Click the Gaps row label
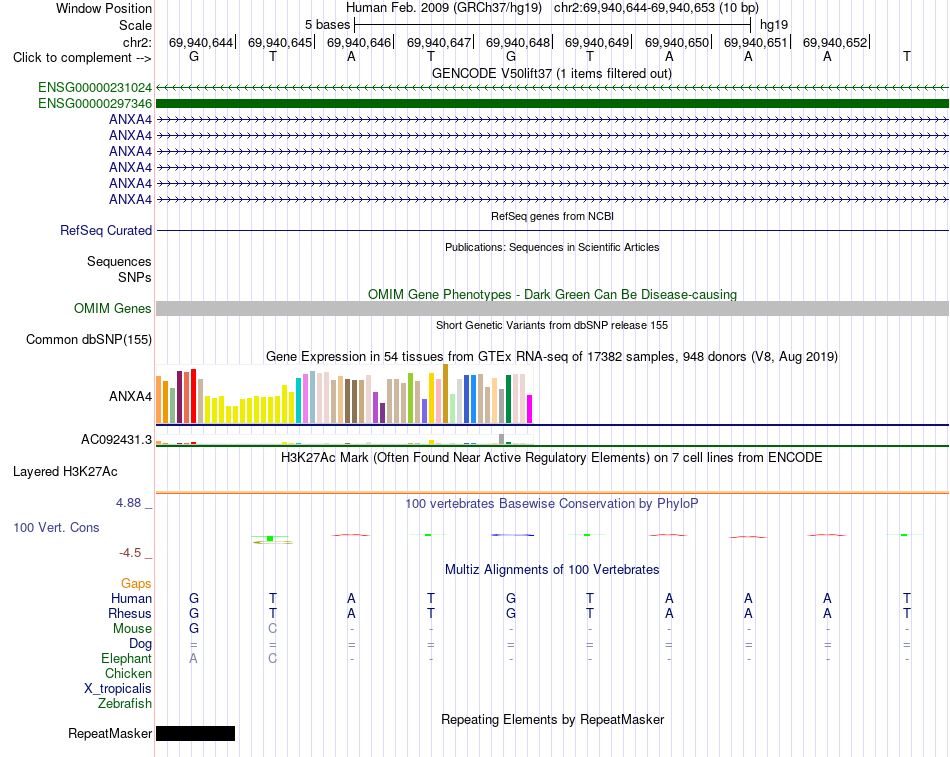 [136, 583]
